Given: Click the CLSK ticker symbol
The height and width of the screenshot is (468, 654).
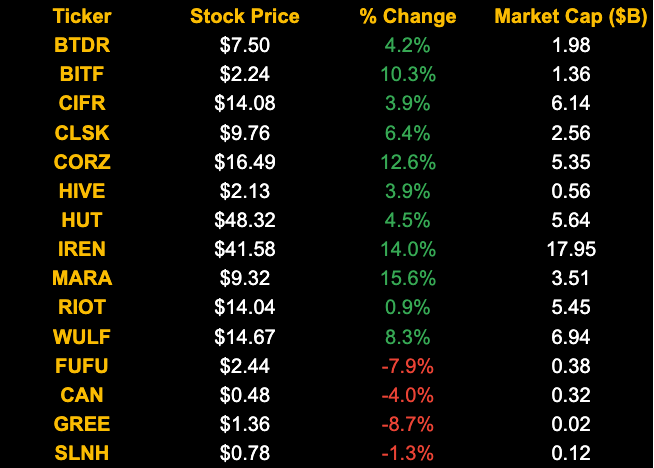Looking at the screenshot, I should tap(82, 133).
